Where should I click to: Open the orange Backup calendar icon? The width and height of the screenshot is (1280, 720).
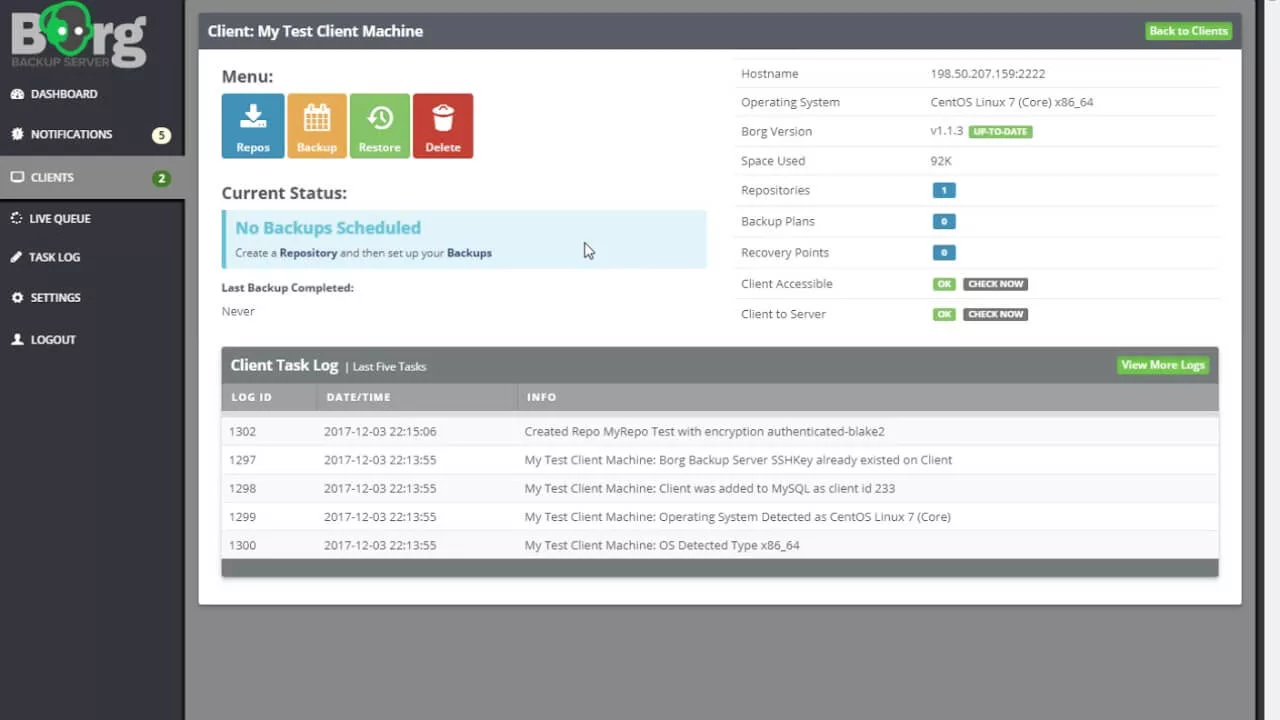317,126
